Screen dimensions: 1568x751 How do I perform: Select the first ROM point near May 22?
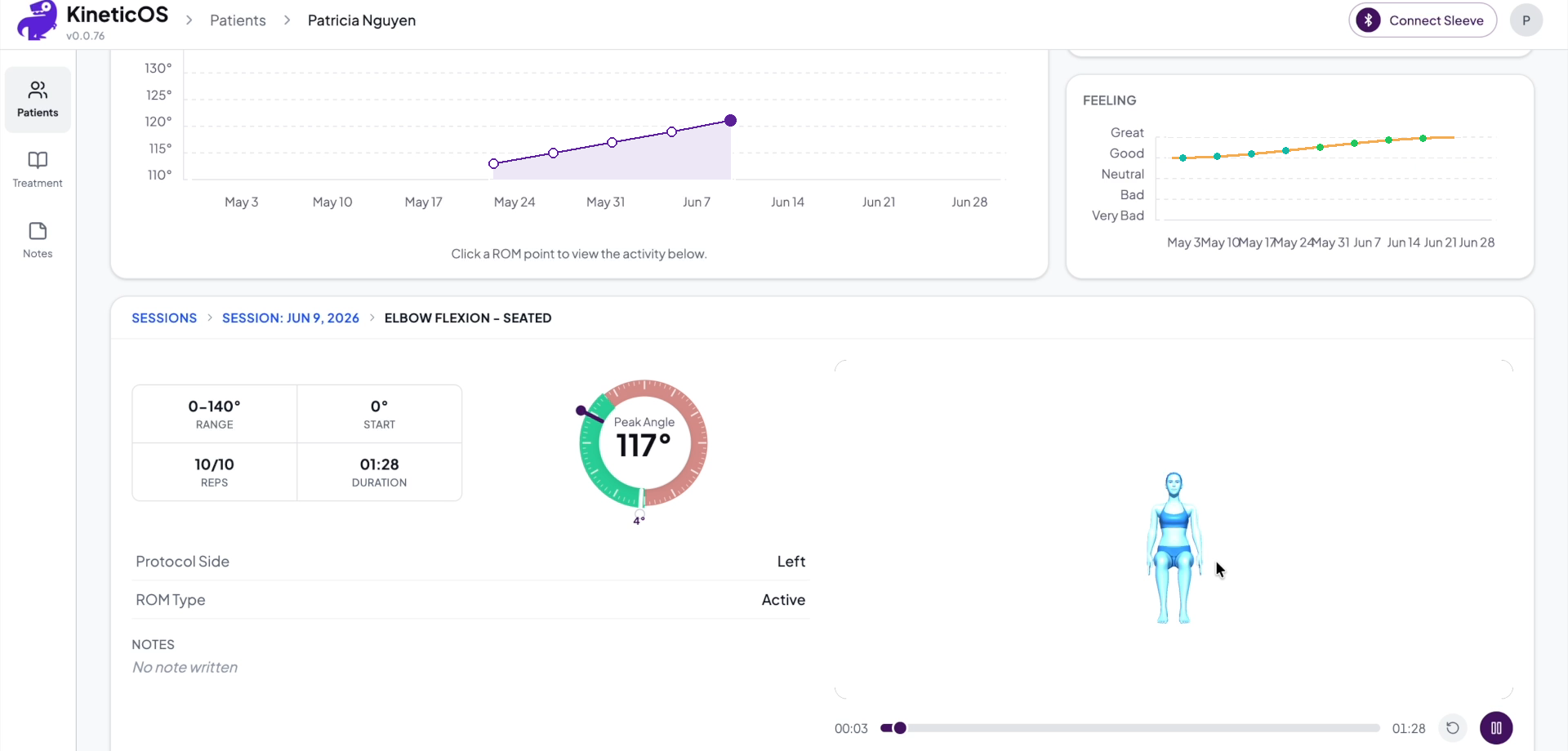click(494, 164)
